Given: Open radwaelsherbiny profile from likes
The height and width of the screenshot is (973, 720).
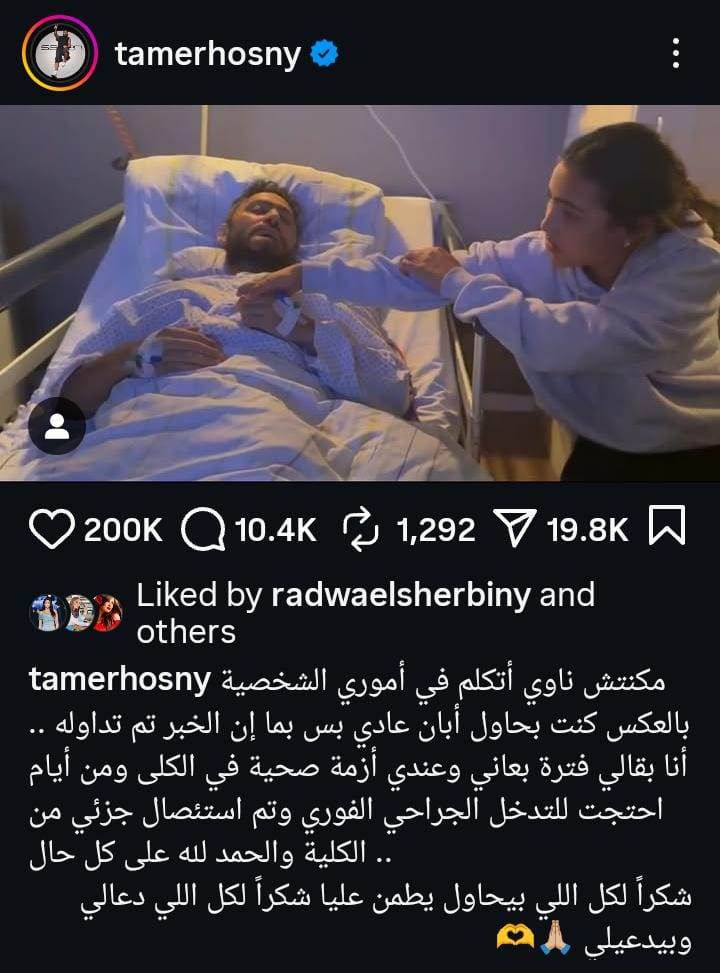Looking at the screenshot, I should (401, 594).
